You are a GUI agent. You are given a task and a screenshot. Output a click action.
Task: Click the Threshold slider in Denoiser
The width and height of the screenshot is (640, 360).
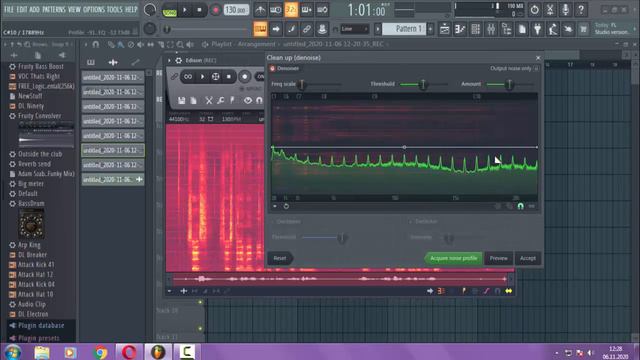pyautogui.click(x=423, y=84)
